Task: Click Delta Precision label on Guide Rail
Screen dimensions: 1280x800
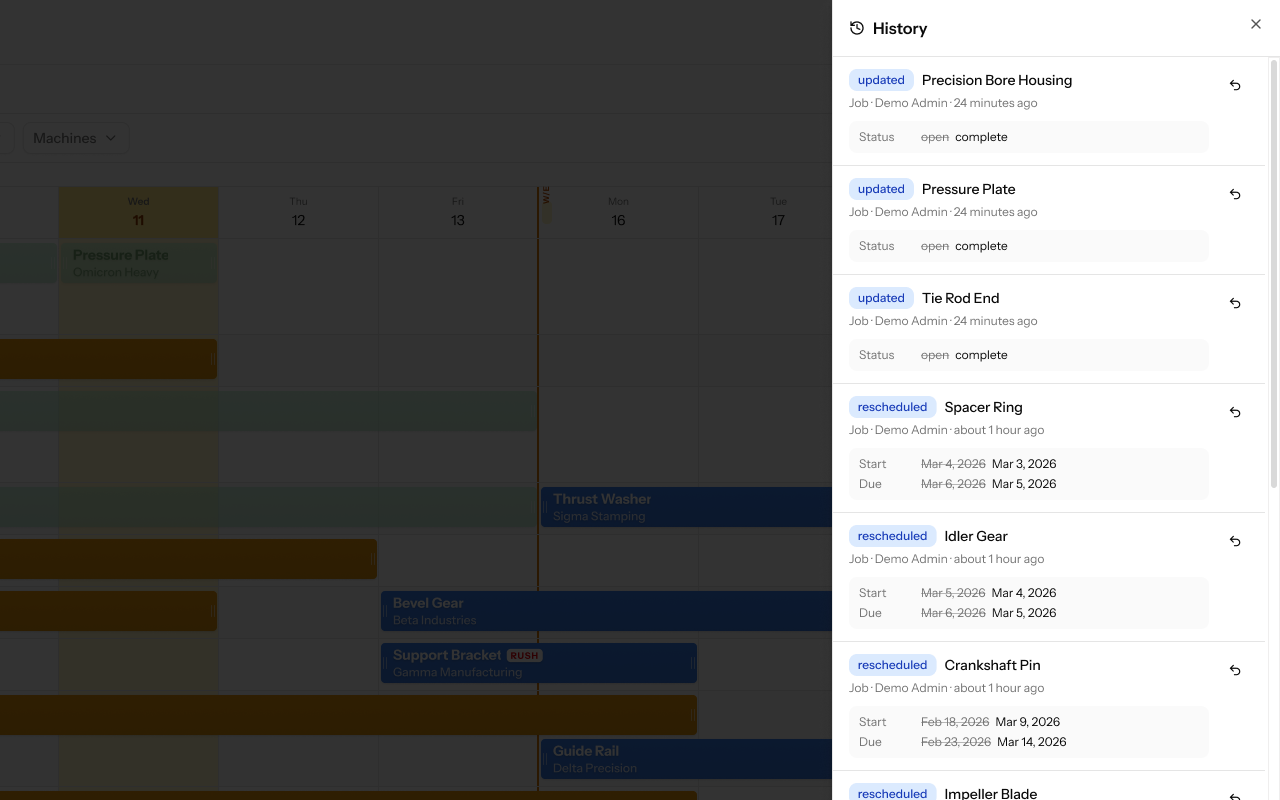Action: 595,769
